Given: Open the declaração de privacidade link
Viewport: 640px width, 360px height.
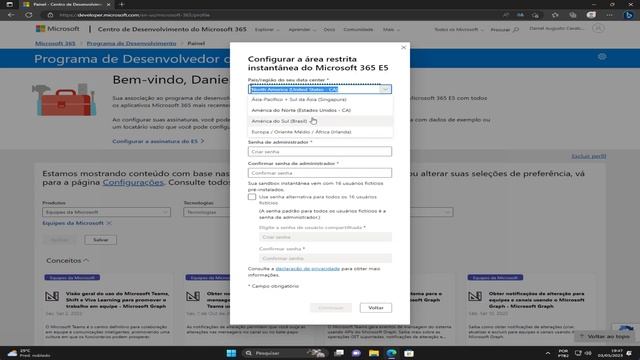Looking at the screenshot, I should pyautogui.click(x=307, y=269).
